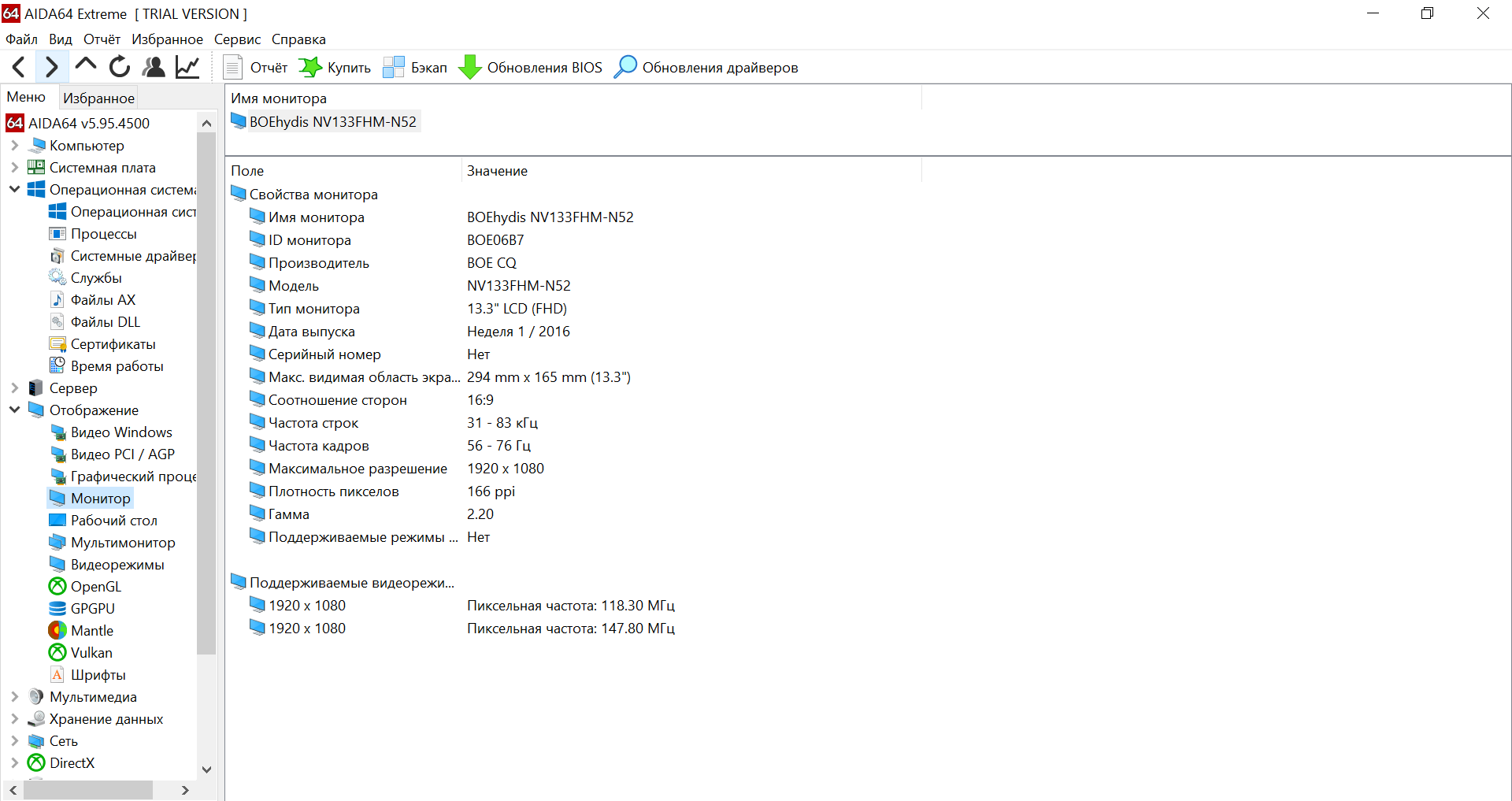The width and height of the screenshot is (1512, 801).
Task: Open the user profile icon in toolbar
Action: (154, 67)
